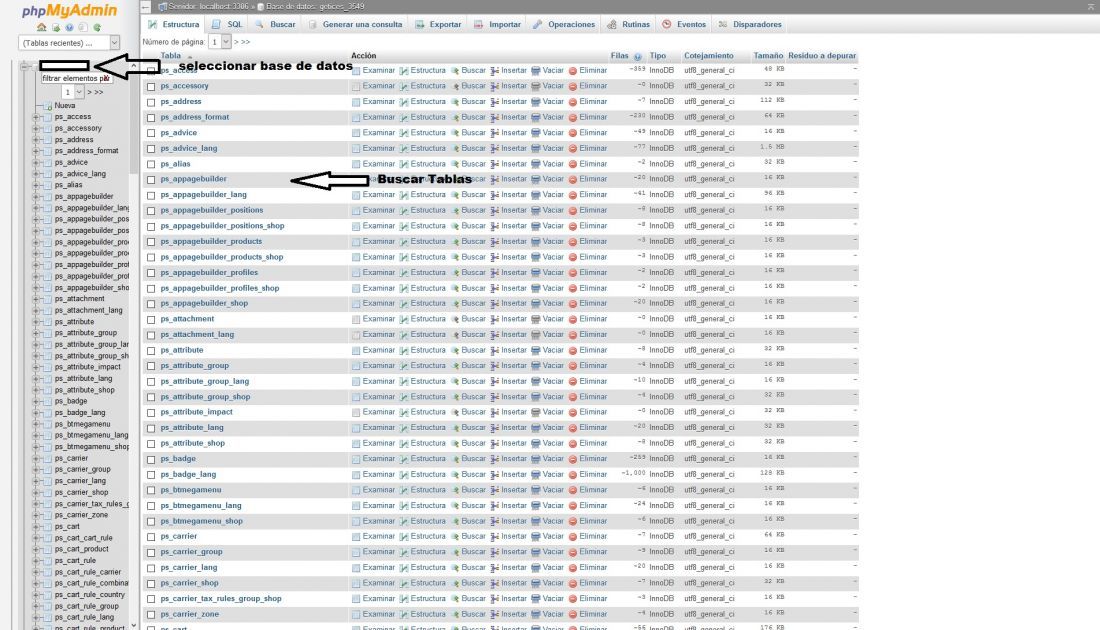The image size is (1100, 630).
Task: Check the ps_address row checkbox
Action: coord(151,102)
